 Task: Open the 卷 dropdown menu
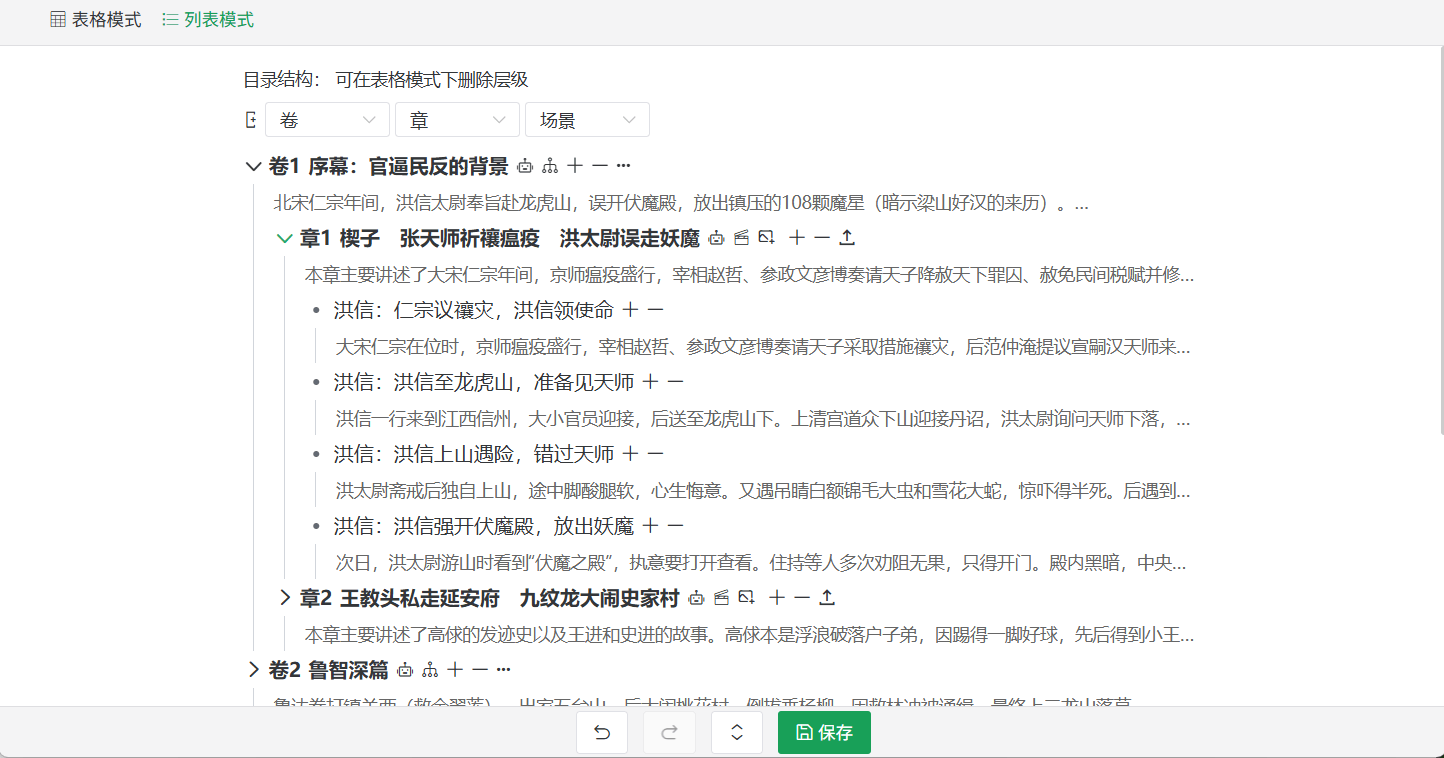(327, 119)
